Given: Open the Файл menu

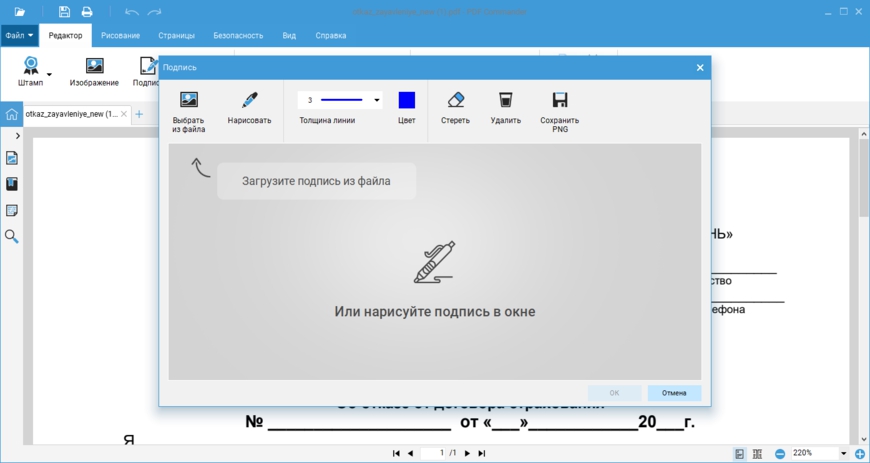Looking at the screenshot, I should [x=19, y=35].
